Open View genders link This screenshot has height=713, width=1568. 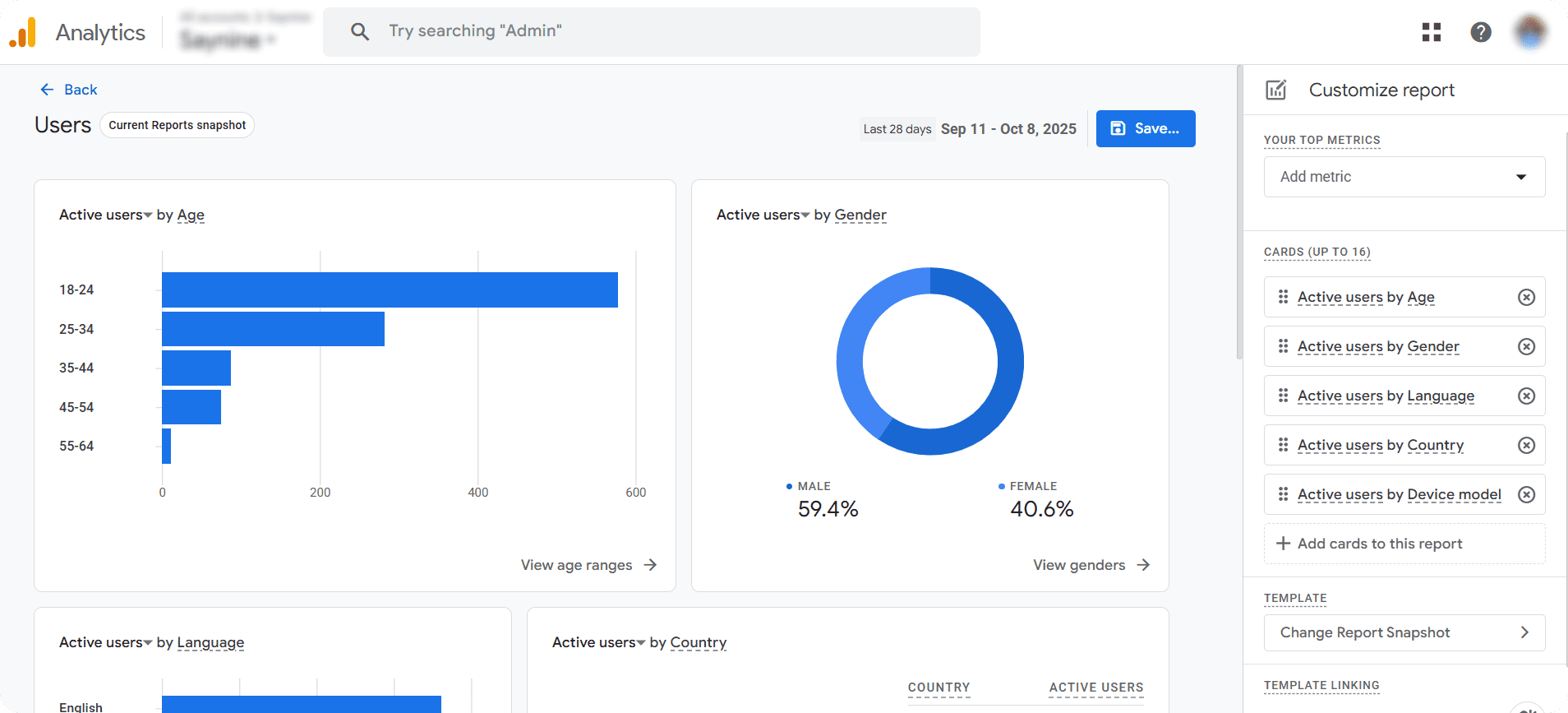[x=1091, y=565]
